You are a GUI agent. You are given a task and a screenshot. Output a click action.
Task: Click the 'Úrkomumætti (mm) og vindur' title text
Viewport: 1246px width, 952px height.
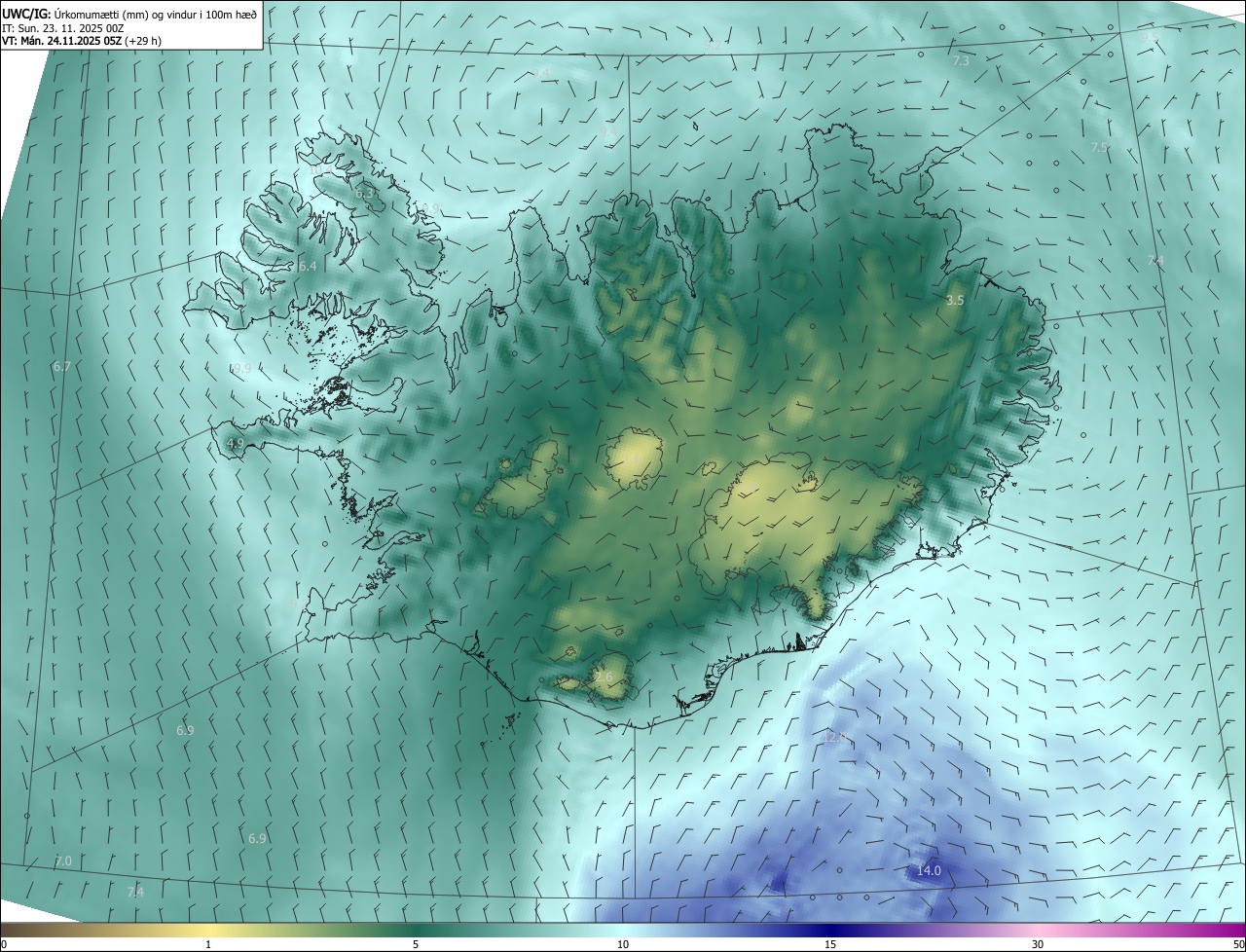[x=124, y=14]
